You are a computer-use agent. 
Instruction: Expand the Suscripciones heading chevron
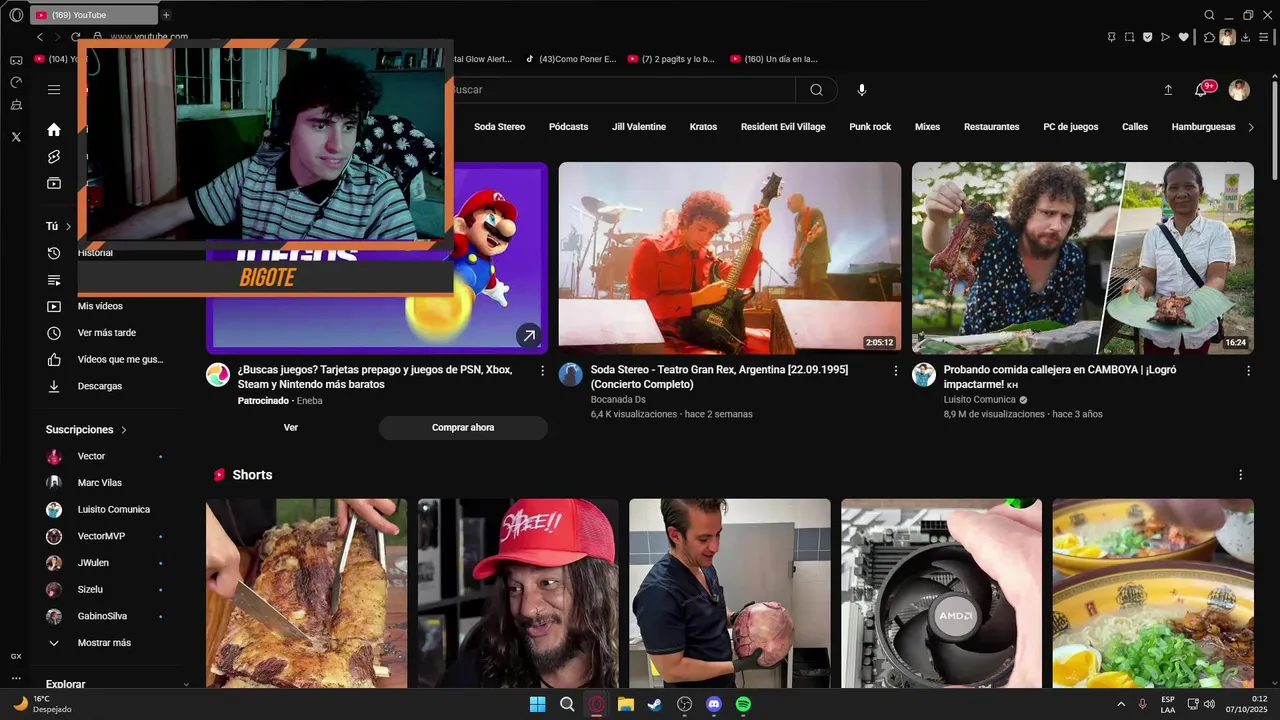pos(124,430)
